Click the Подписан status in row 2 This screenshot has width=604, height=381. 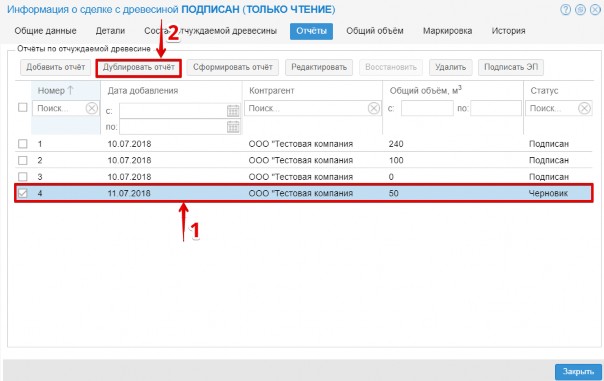coord(549,160)
